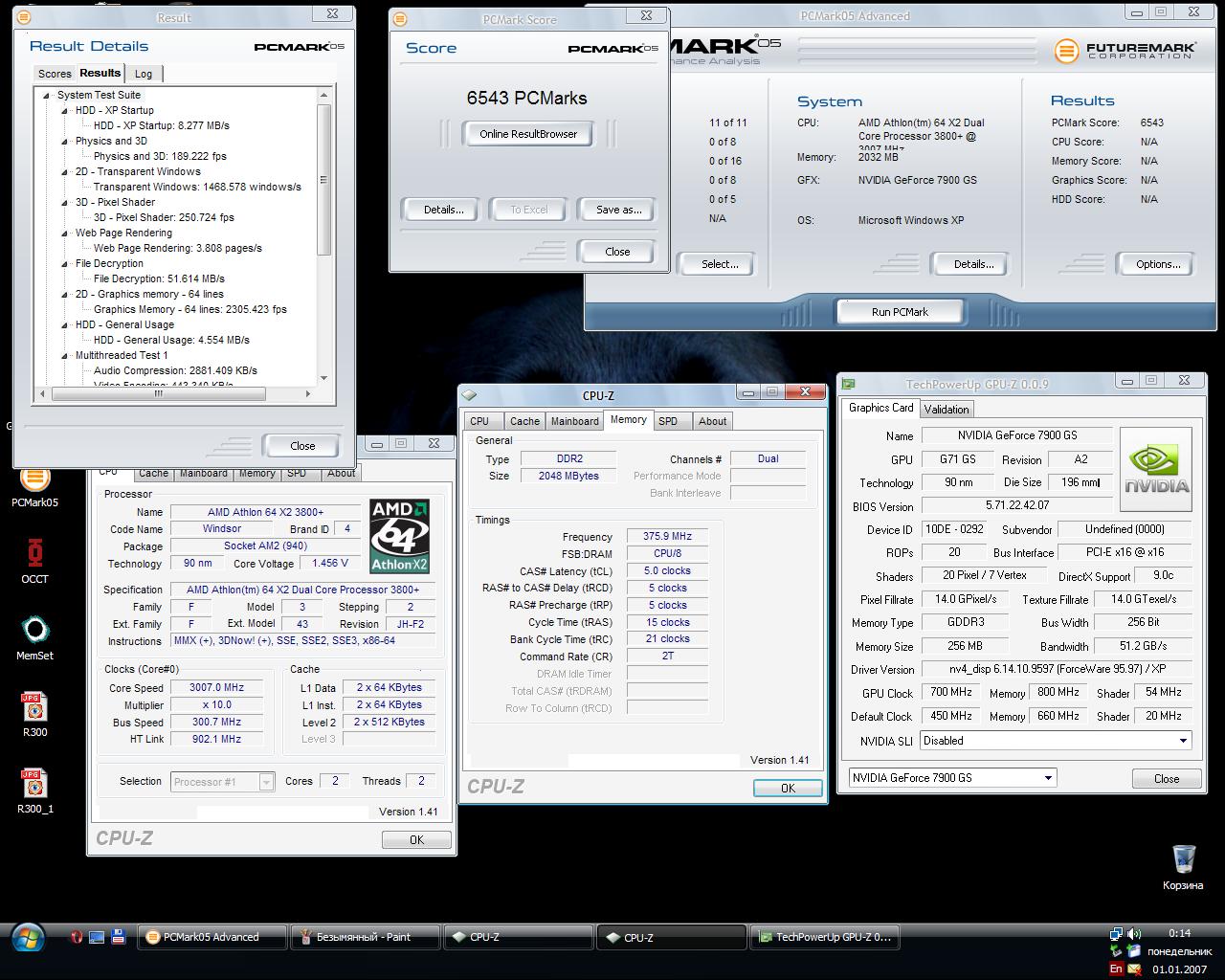Click OK in the CPU-Z memory window

point(788,789)
